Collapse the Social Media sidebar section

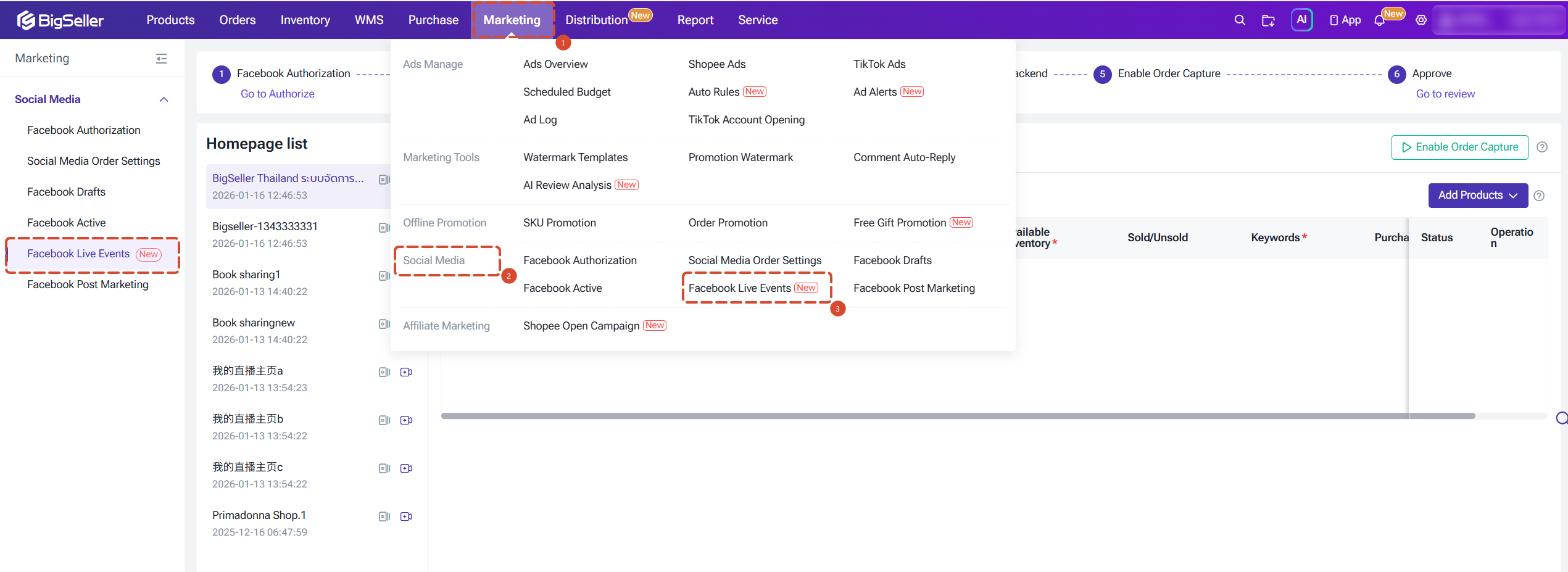coord(164,99)
